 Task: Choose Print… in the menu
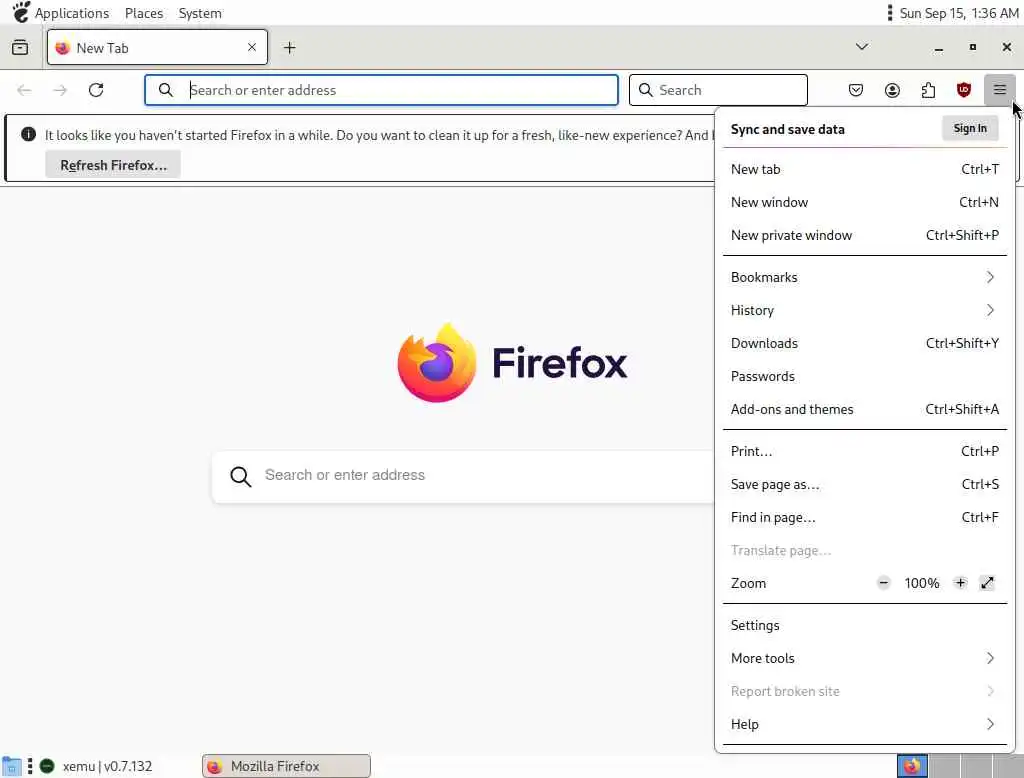click(865, 451)
